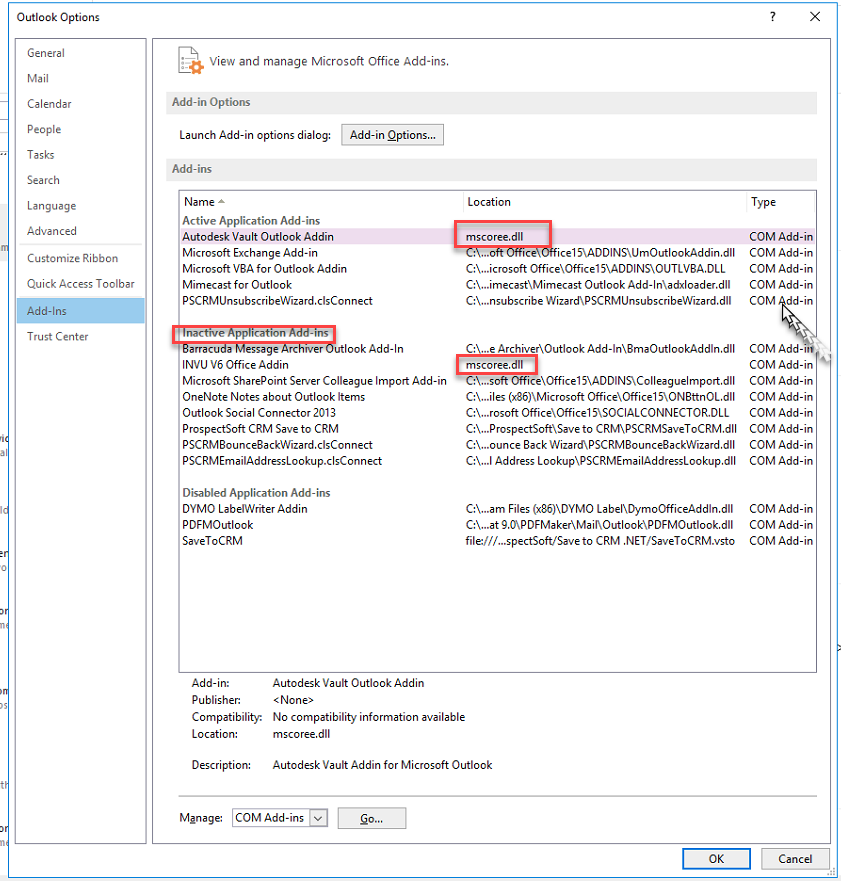Viewport: 841px width, 881px height.
Task: Select Microsoft Exchange Add-in row
Action: (x=497, y=253)
